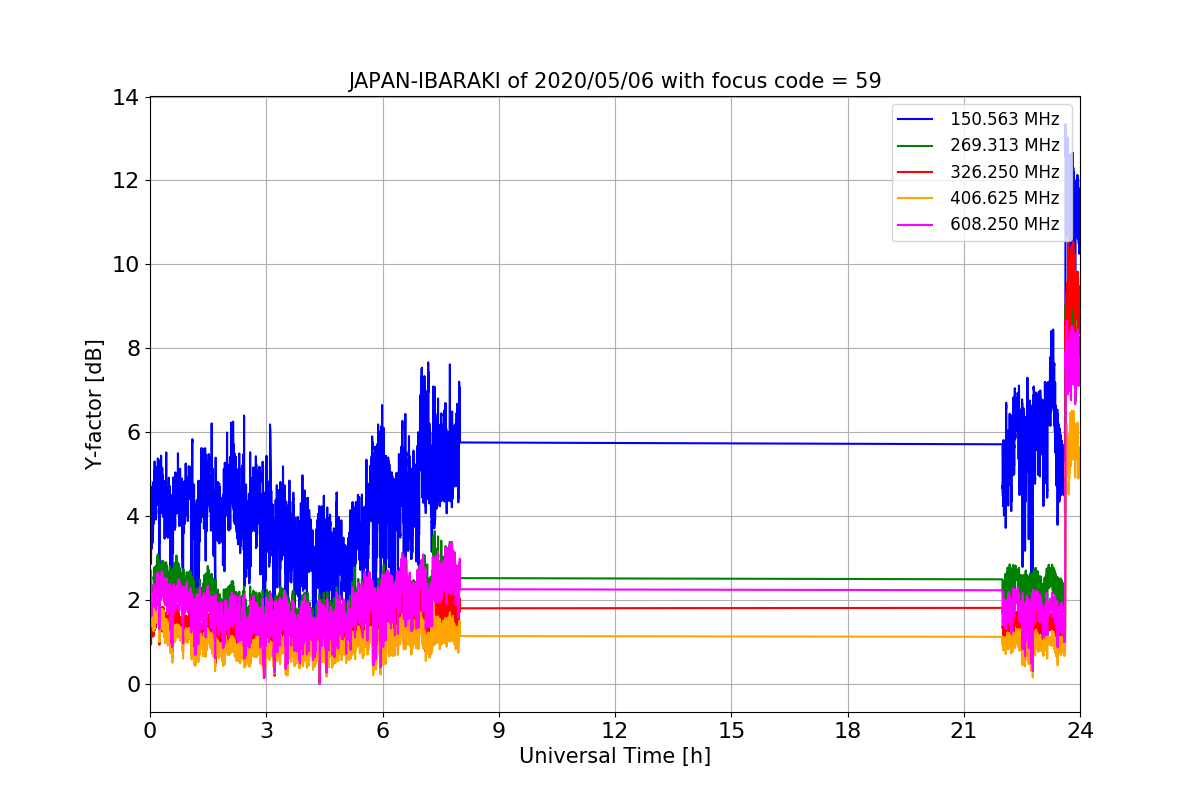Click the 608.250 MHz legend label

(x=1004, y=224)
